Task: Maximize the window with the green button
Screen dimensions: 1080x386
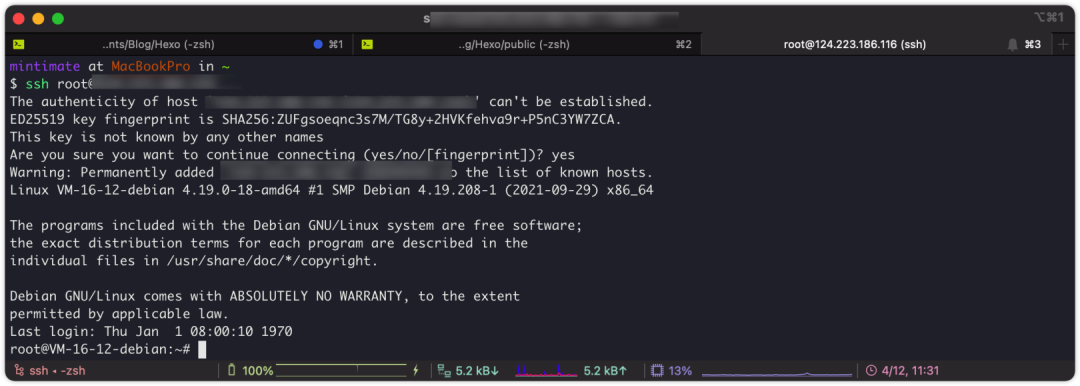Action: pyautogui.click(x=58, y=19)
